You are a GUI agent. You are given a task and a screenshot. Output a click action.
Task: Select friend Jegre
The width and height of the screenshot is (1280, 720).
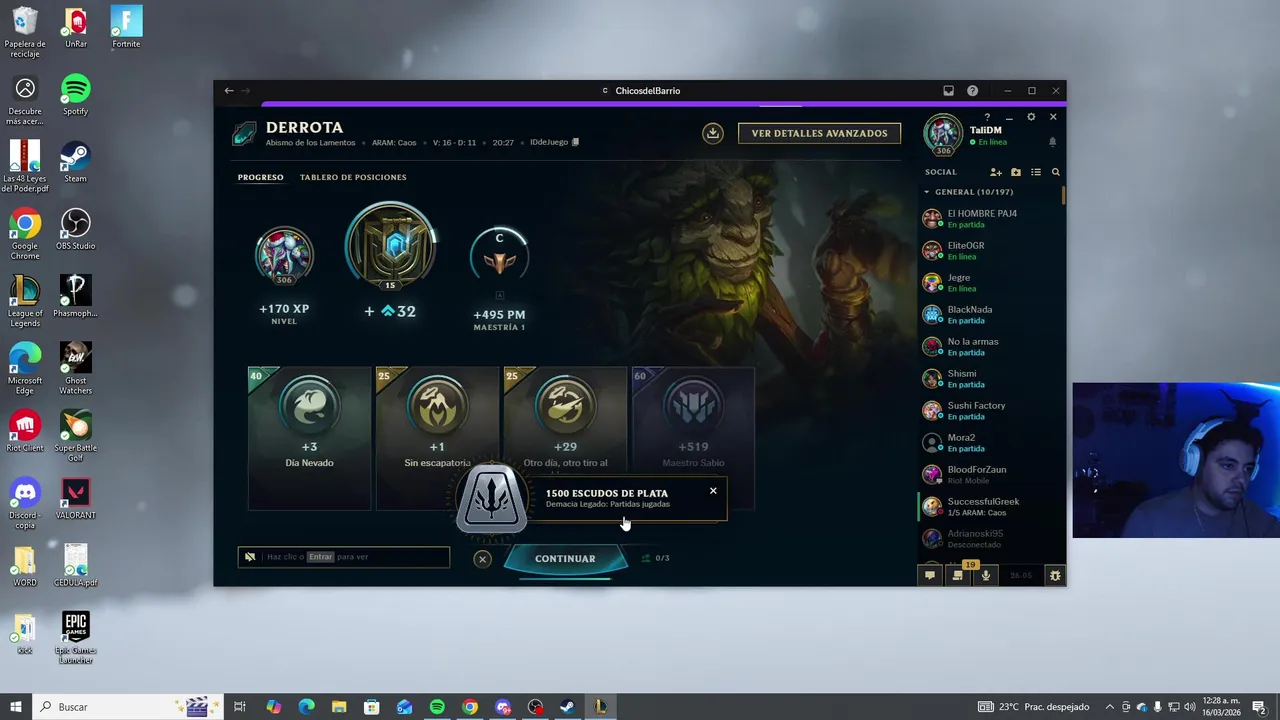click(990, 282)
